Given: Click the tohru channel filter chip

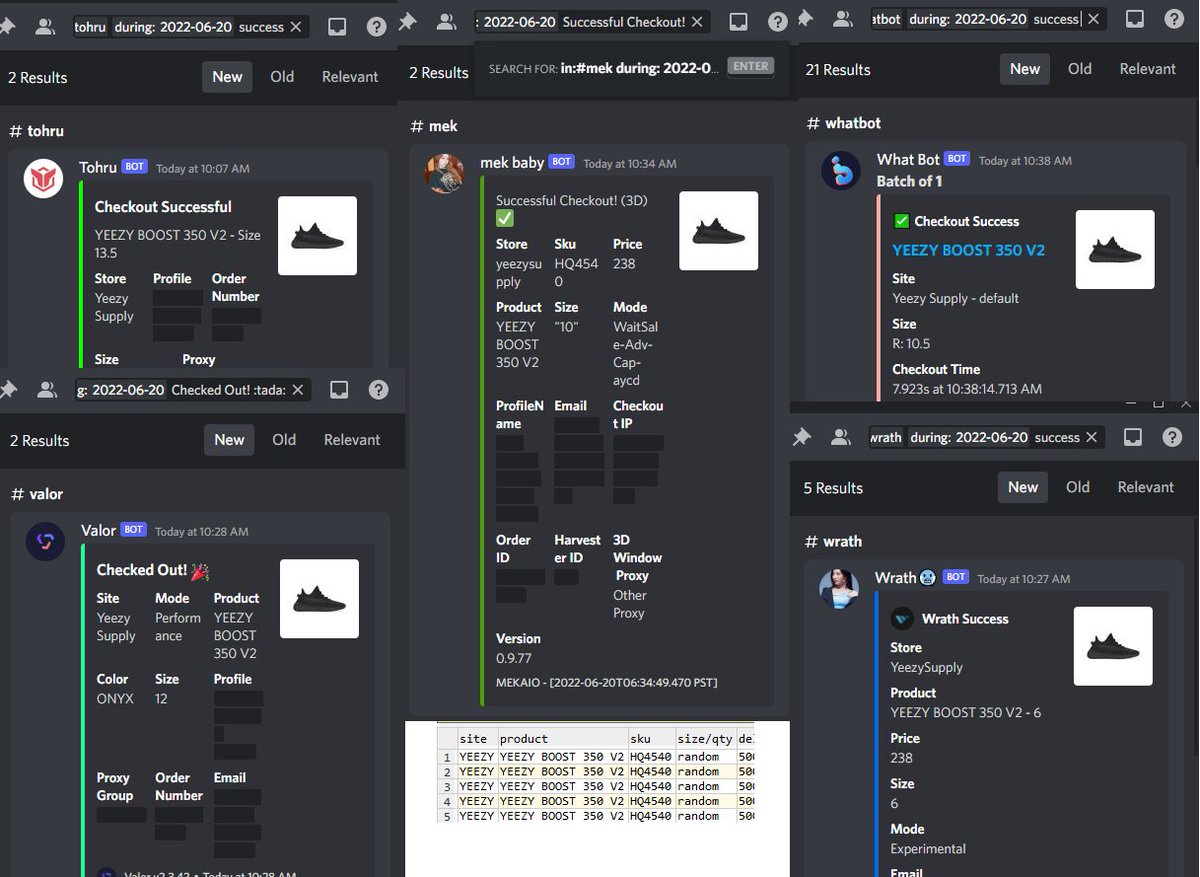Looking at the screenshot, I should (90, 27).
